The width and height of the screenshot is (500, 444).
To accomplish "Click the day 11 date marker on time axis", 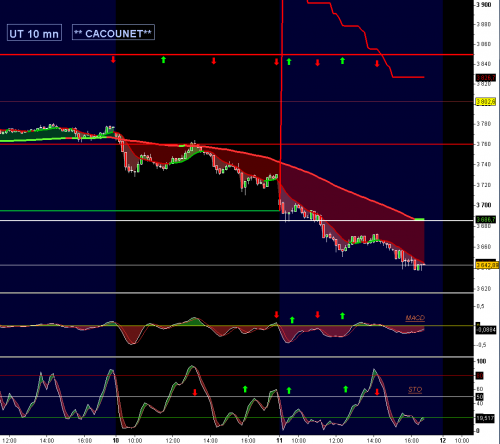I will point(279,440).
